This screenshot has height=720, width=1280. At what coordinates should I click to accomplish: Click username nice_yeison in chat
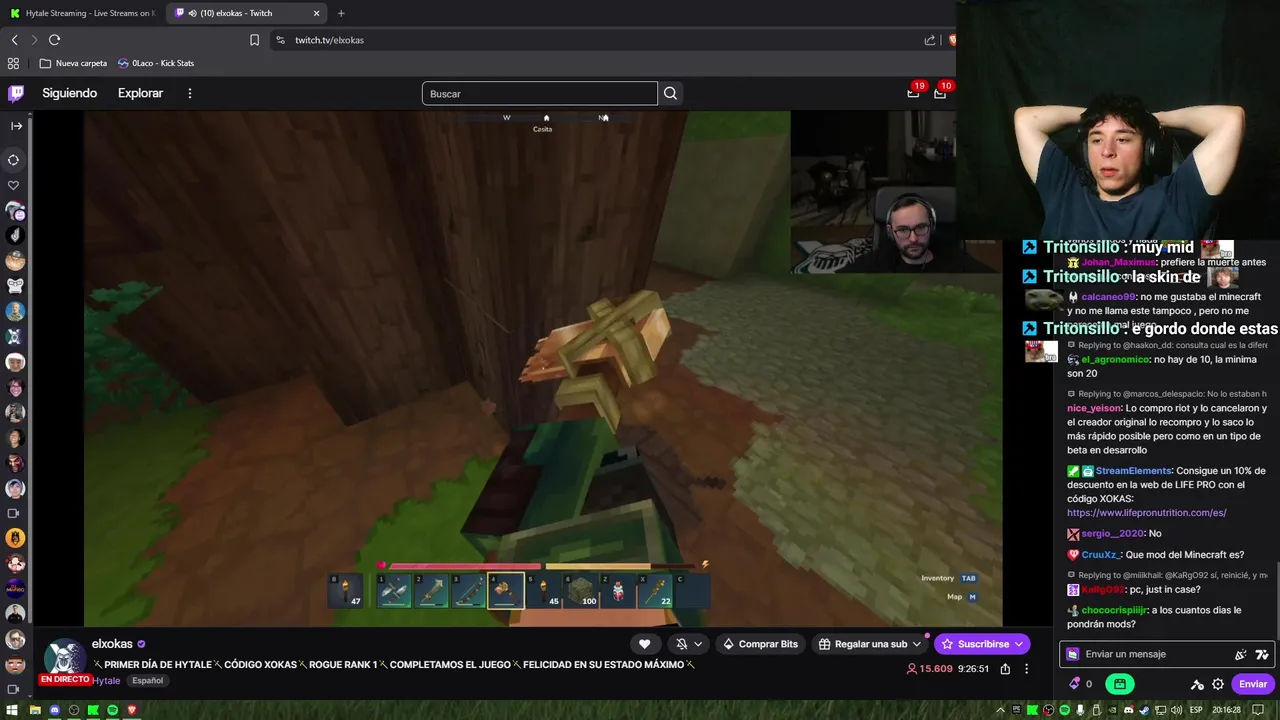click(x=1093, y=408)
